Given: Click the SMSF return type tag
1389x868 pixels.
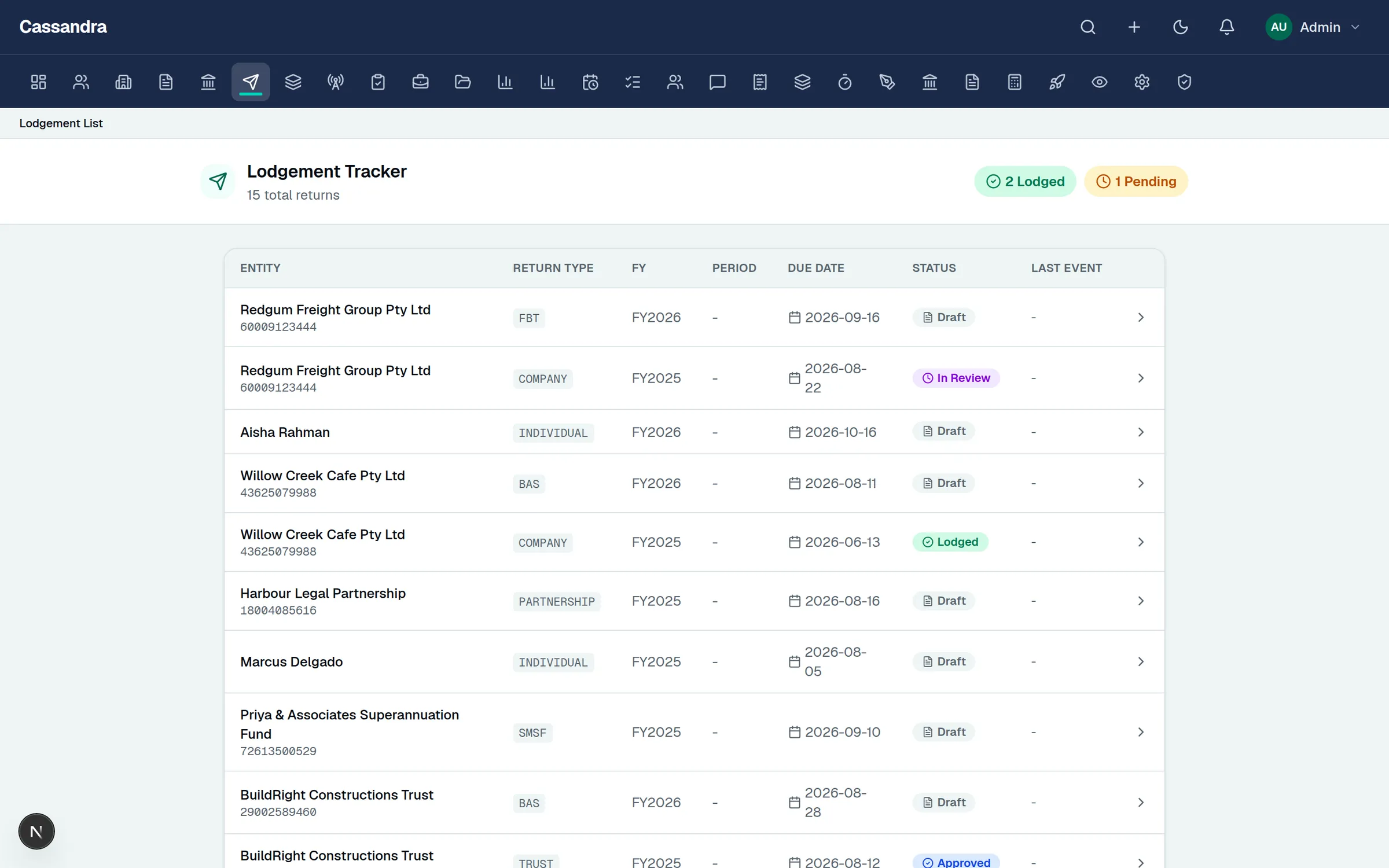Looking at the screenshot, I should pos(532,733).
